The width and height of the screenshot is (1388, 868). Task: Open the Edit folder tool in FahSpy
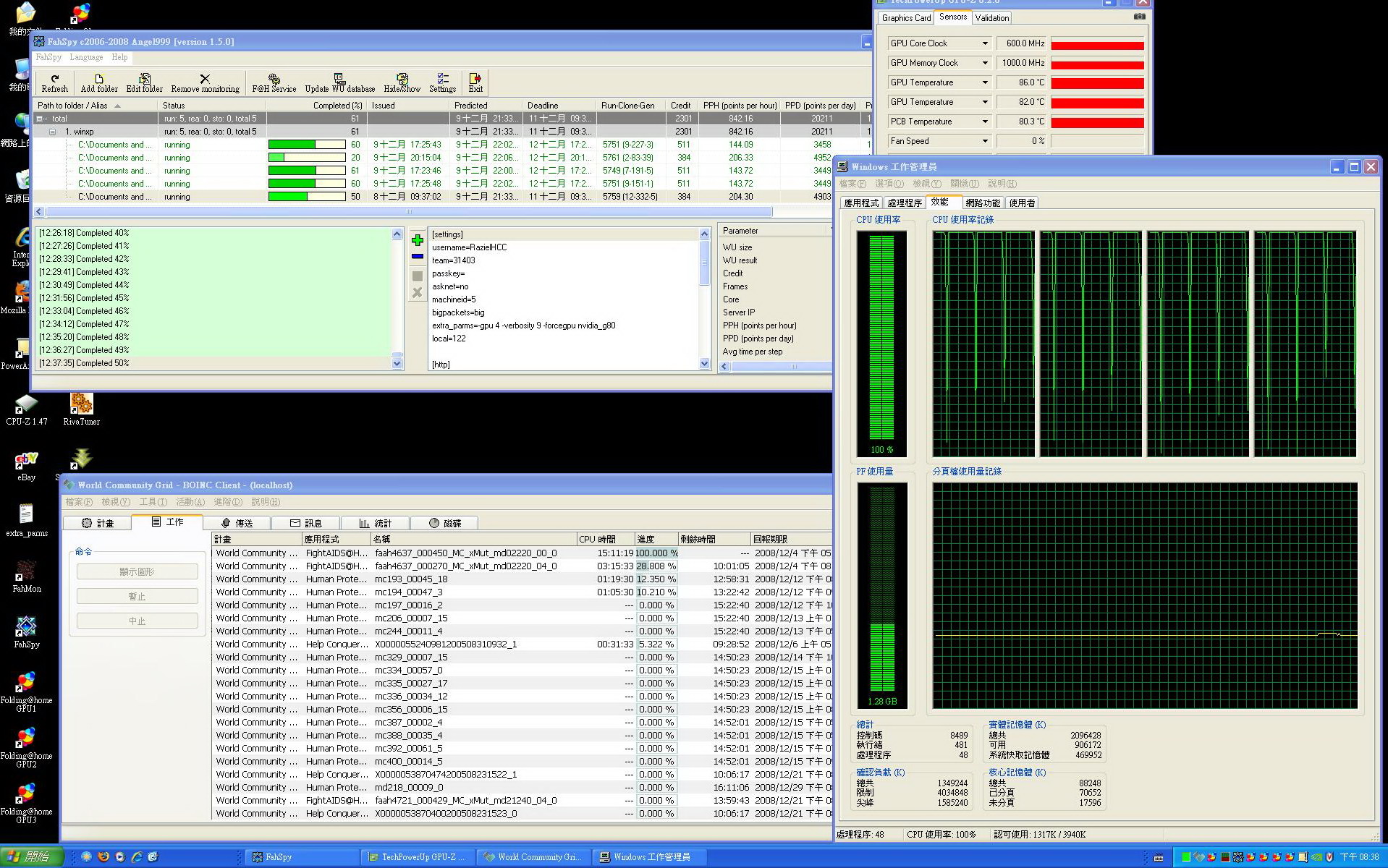(x=145, y=83)
